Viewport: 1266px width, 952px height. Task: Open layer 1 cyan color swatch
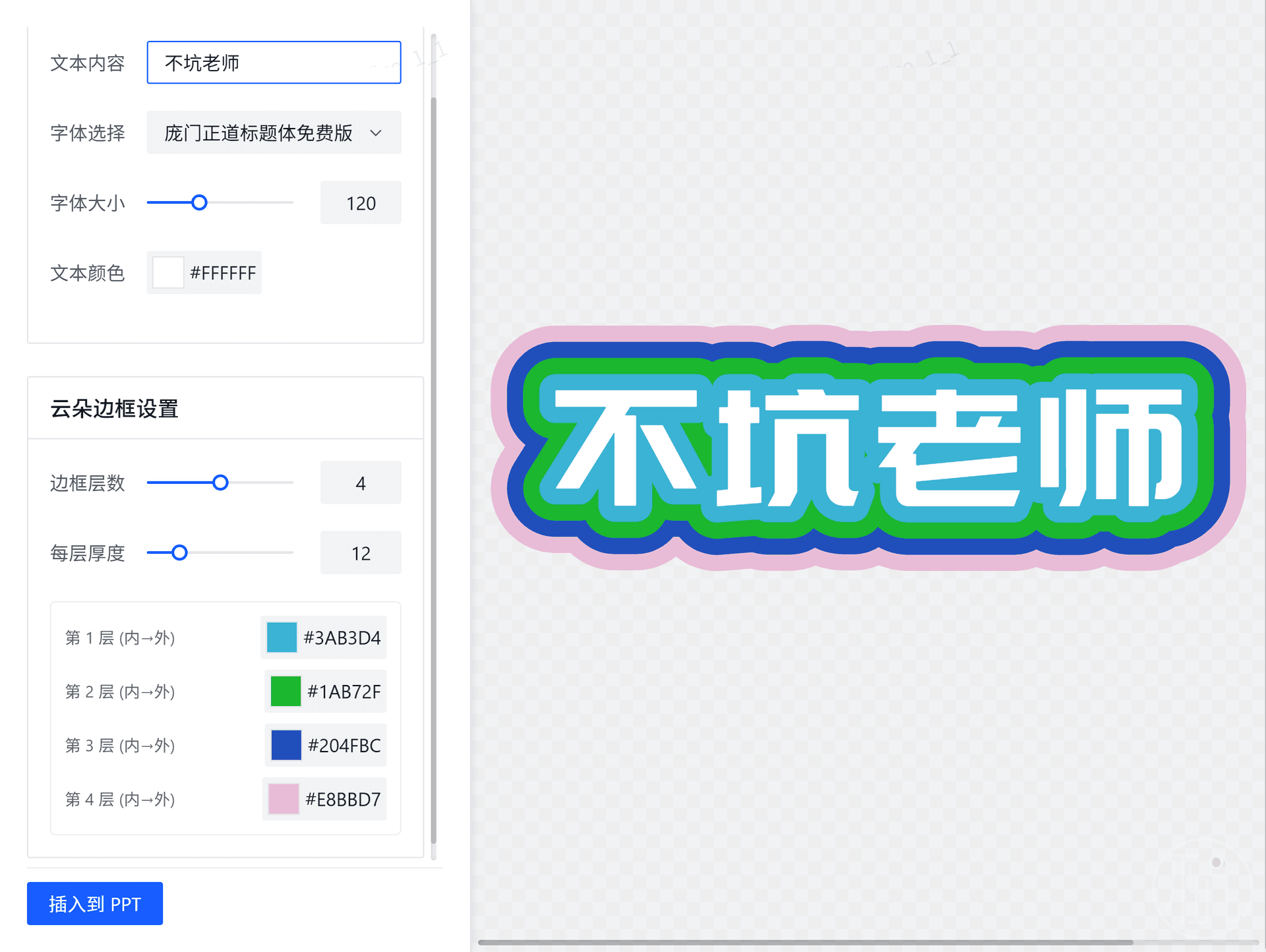click(x=282, y=638)
